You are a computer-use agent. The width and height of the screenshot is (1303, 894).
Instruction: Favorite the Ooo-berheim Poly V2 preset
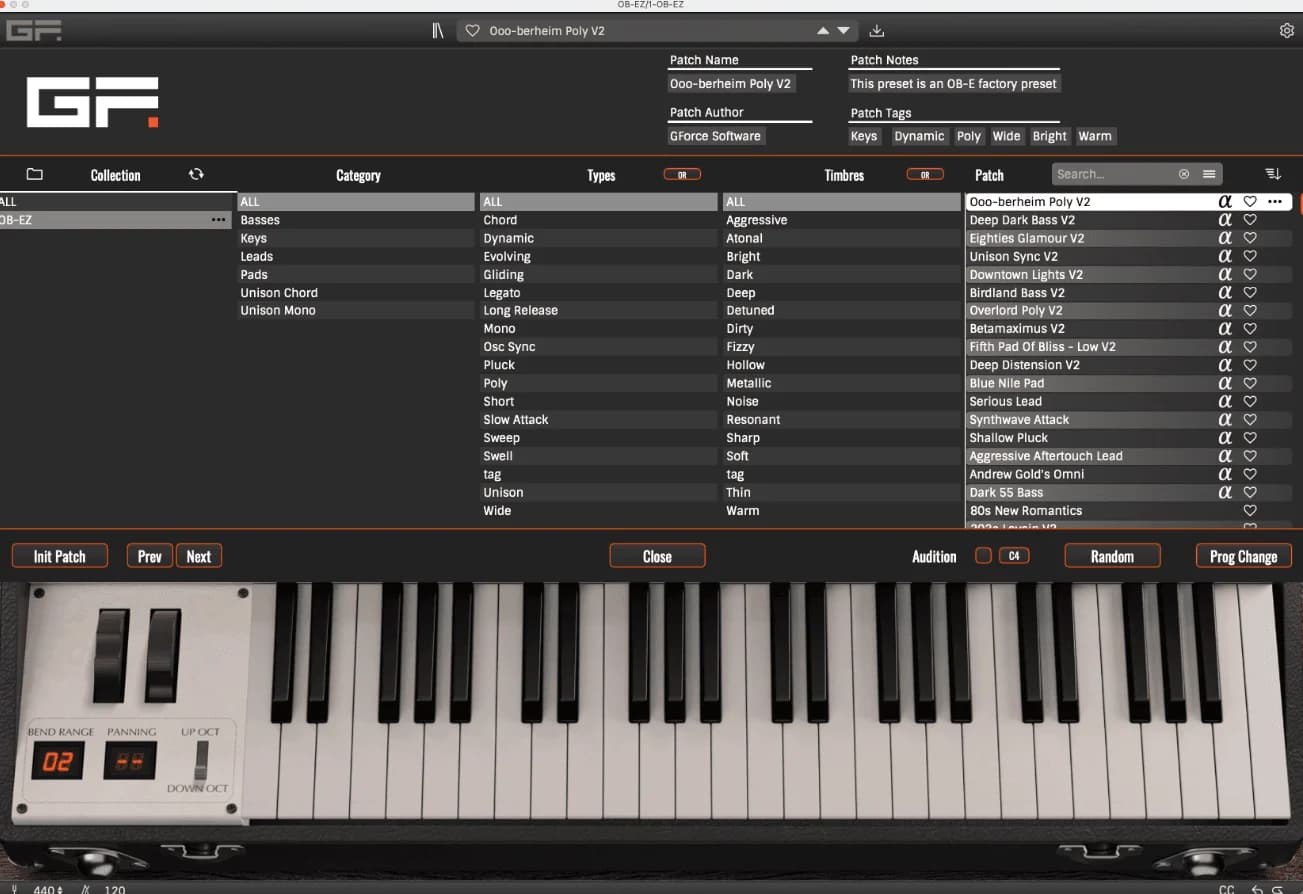point(1249,201)
